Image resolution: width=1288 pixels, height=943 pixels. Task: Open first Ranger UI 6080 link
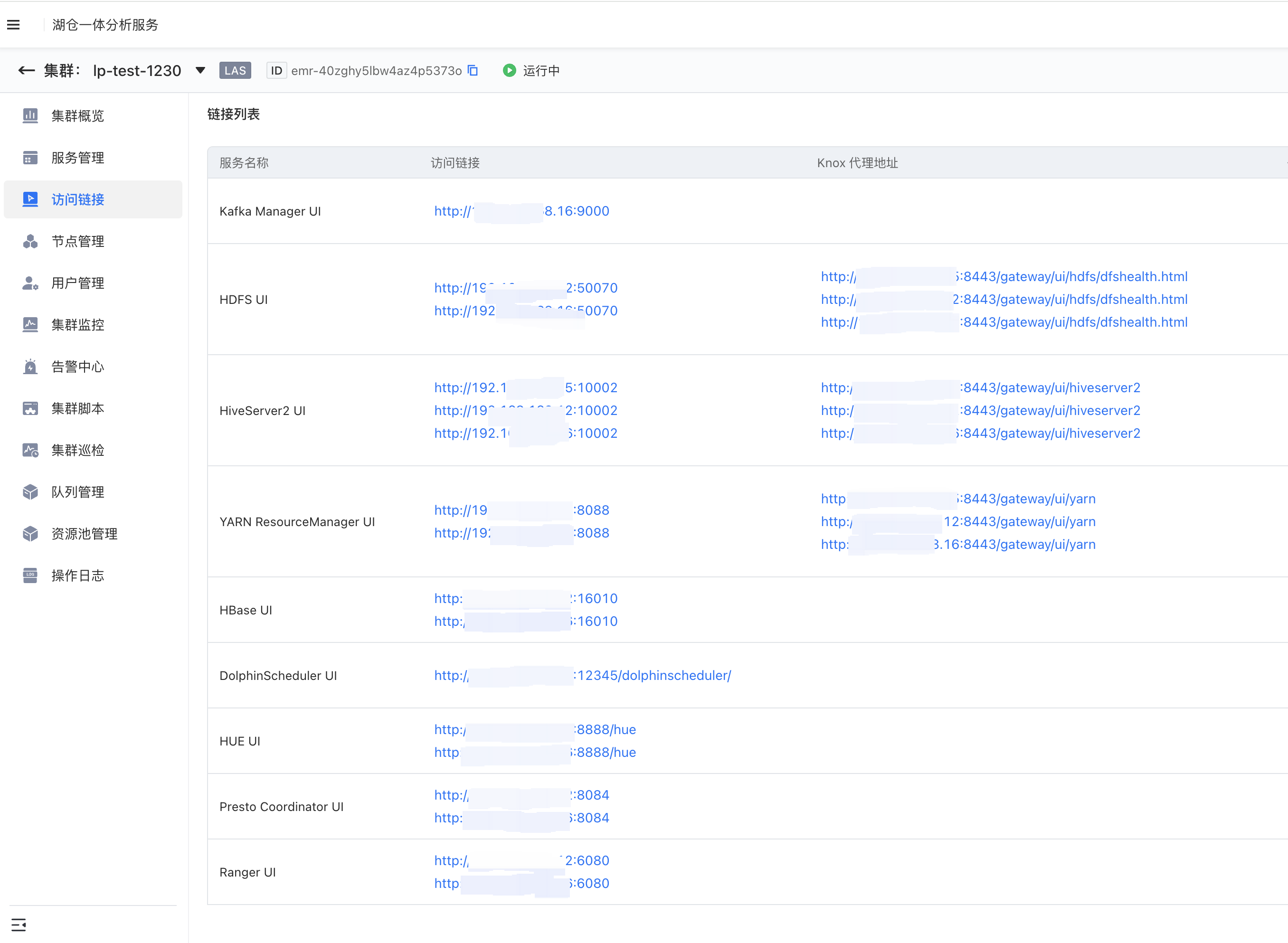(522, 860)
